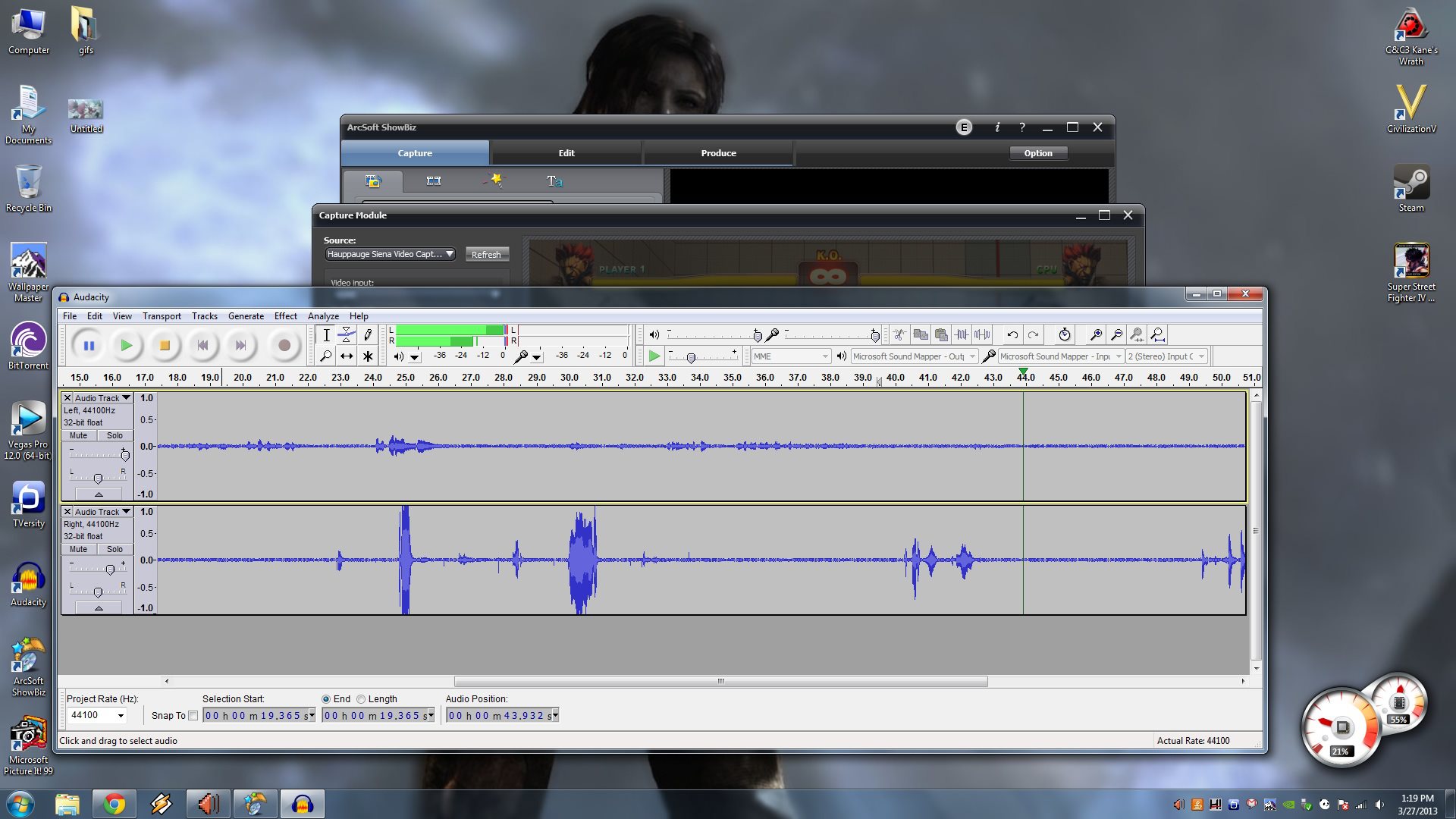
Task: Pause the recording in Audacity
Action: (89, 346)
